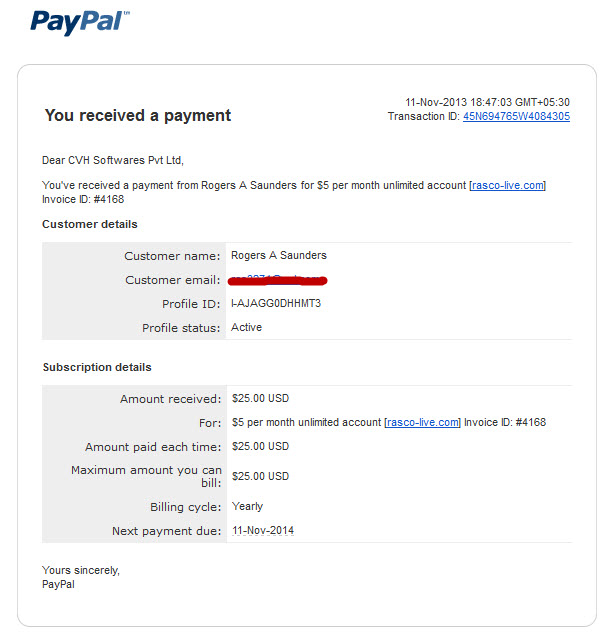Screen dimensions: 615x634
Task: Click the Profile status Active value
Action: pos(246,327)
